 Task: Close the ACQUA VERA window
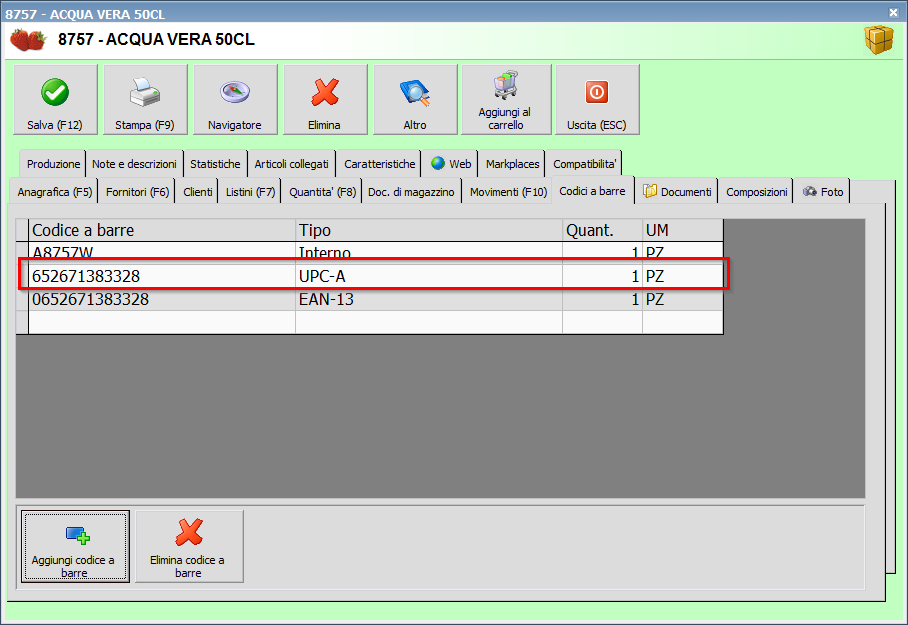click(894, 12)
